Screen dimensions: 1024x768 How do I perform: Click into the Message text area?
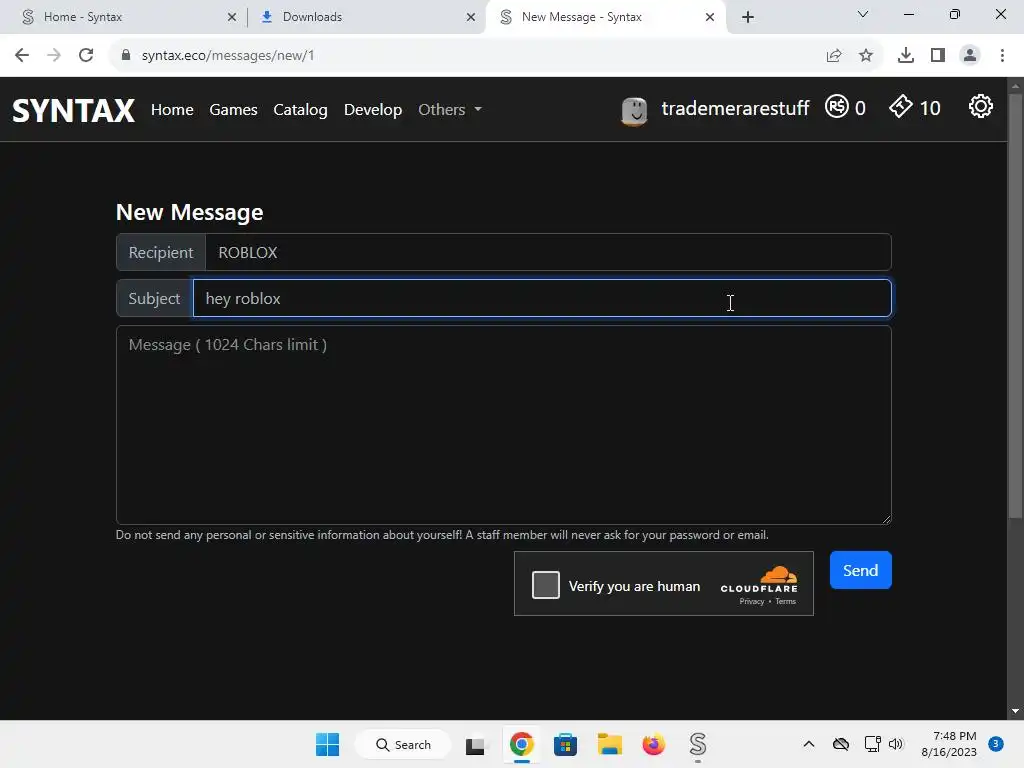[504, 425]
